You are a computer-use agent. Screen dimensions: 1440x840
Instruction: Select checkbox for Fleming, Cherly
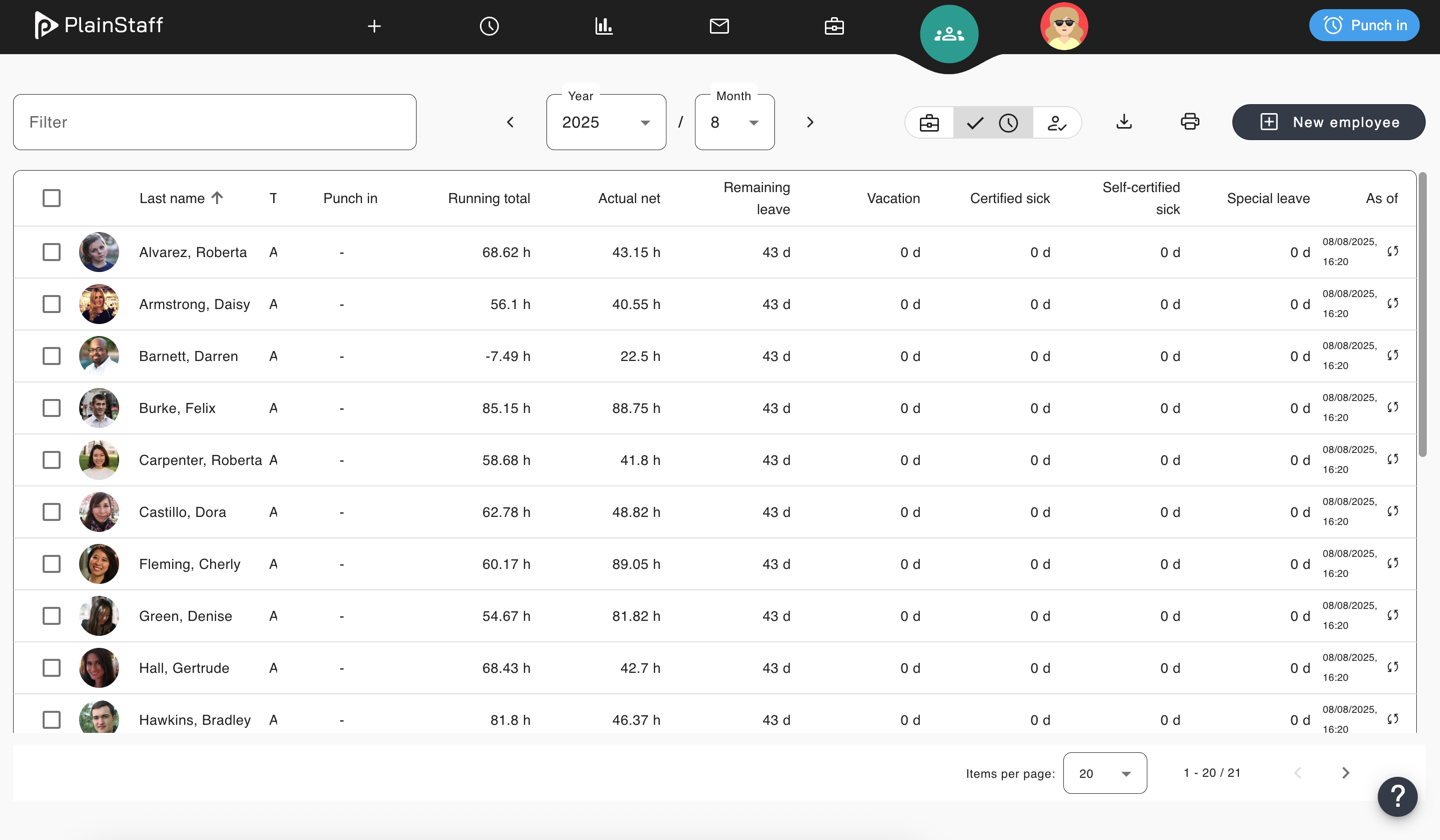pyautogui.click(x=52, y=564)
